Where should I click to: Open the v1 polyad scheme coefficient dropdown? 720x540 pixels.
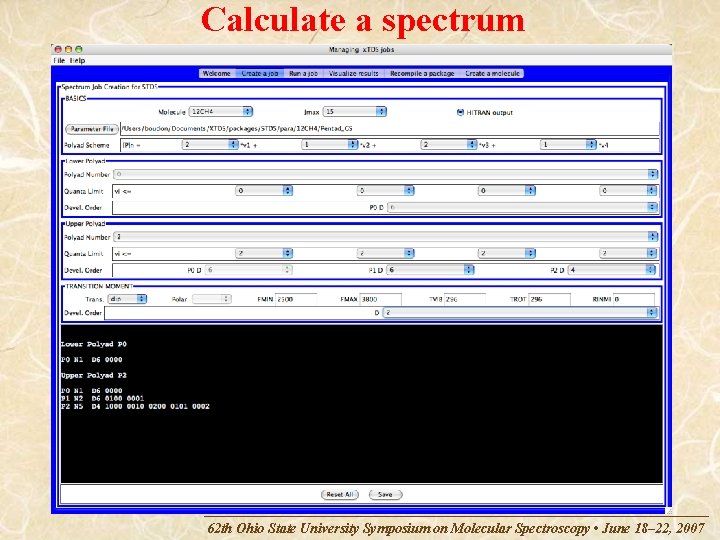210,145
